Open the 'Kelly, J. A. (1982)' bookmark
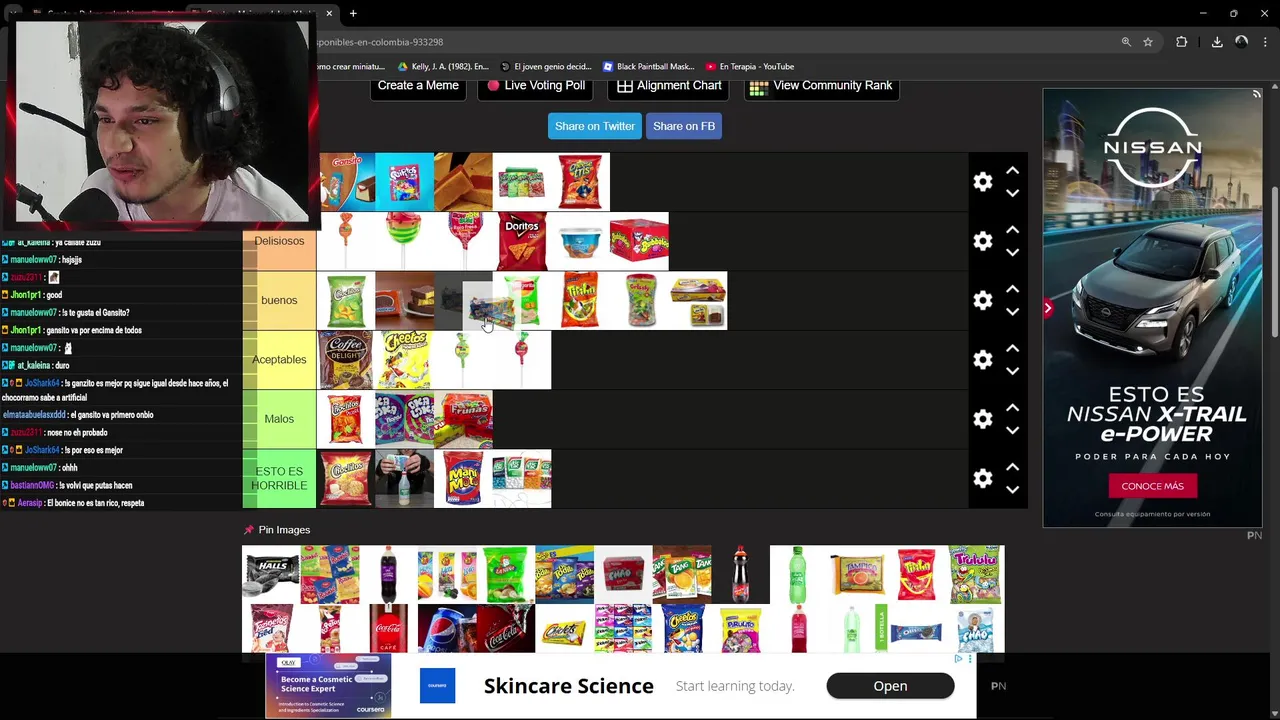 click(x=443, y=67)
